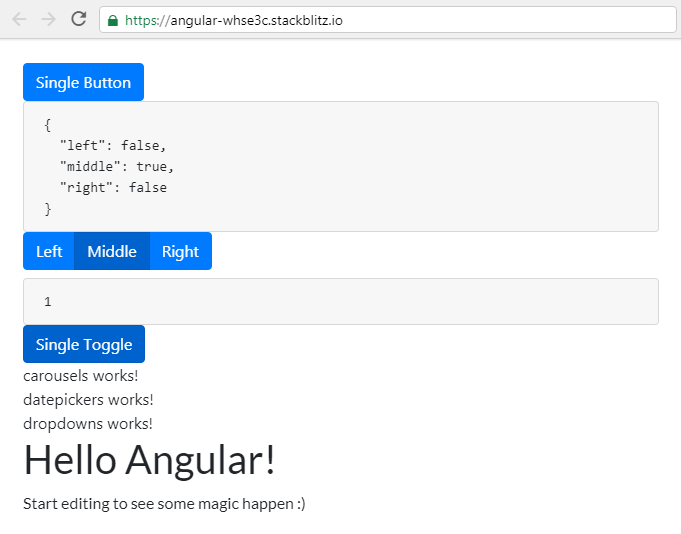The height and width of the screenshot is (534, 681).
Task: Click the closing brace of the JSON block
Action: point(48,209)
